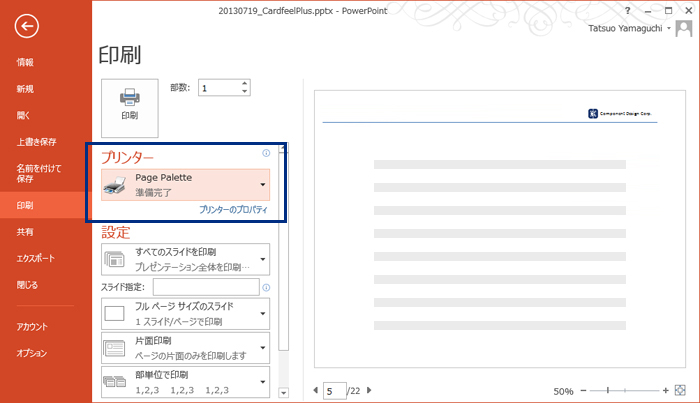Open オプション (Options) dialog
The image size is (700, 403).
(32, 353)
